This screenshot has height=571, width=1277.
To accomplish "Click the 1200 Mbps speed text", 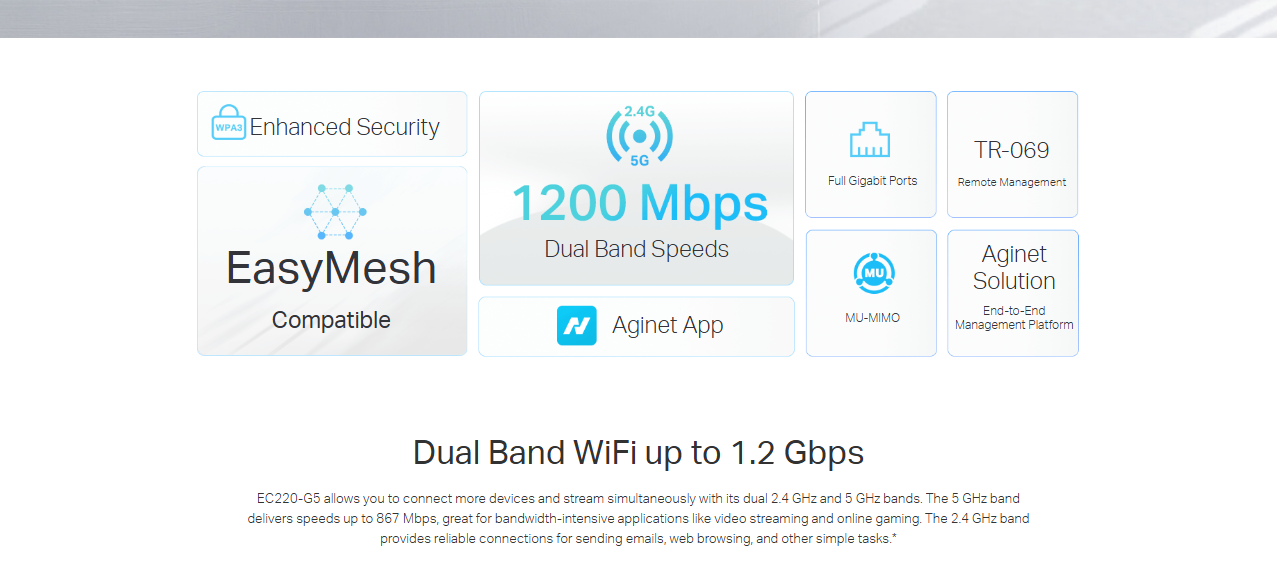I will coord(639,203).
